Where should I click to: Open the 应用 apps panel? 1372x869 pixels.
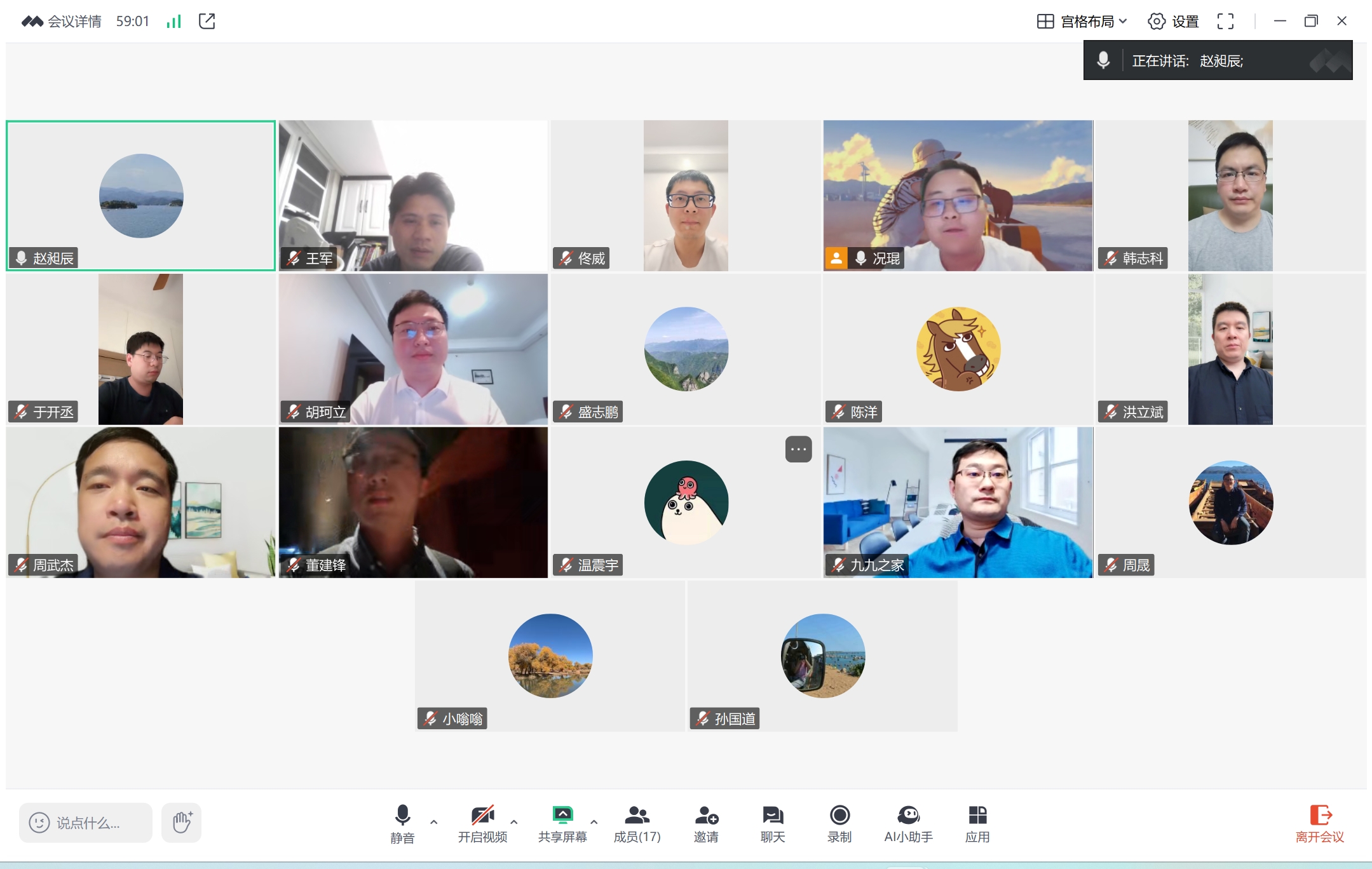coord(977,823)
